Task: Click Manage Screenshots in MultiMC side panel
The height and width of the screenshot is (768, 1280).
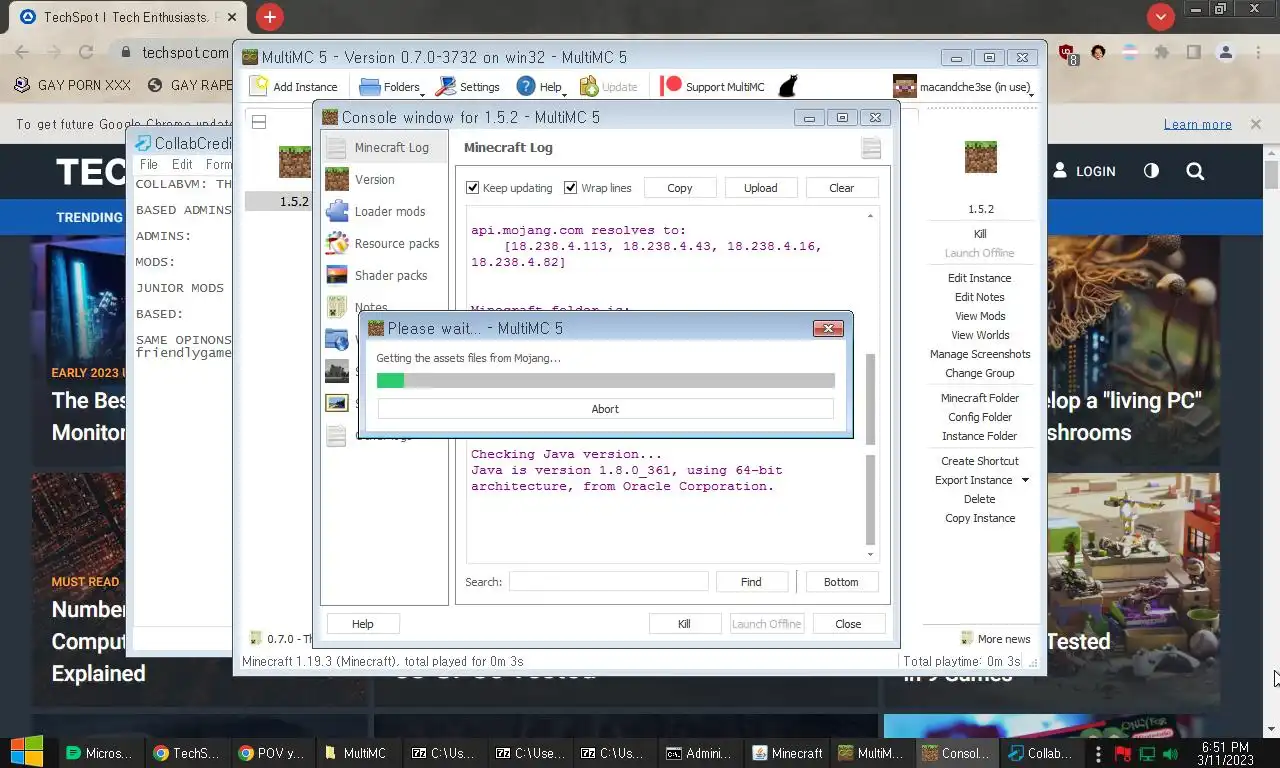Action: 980,354
